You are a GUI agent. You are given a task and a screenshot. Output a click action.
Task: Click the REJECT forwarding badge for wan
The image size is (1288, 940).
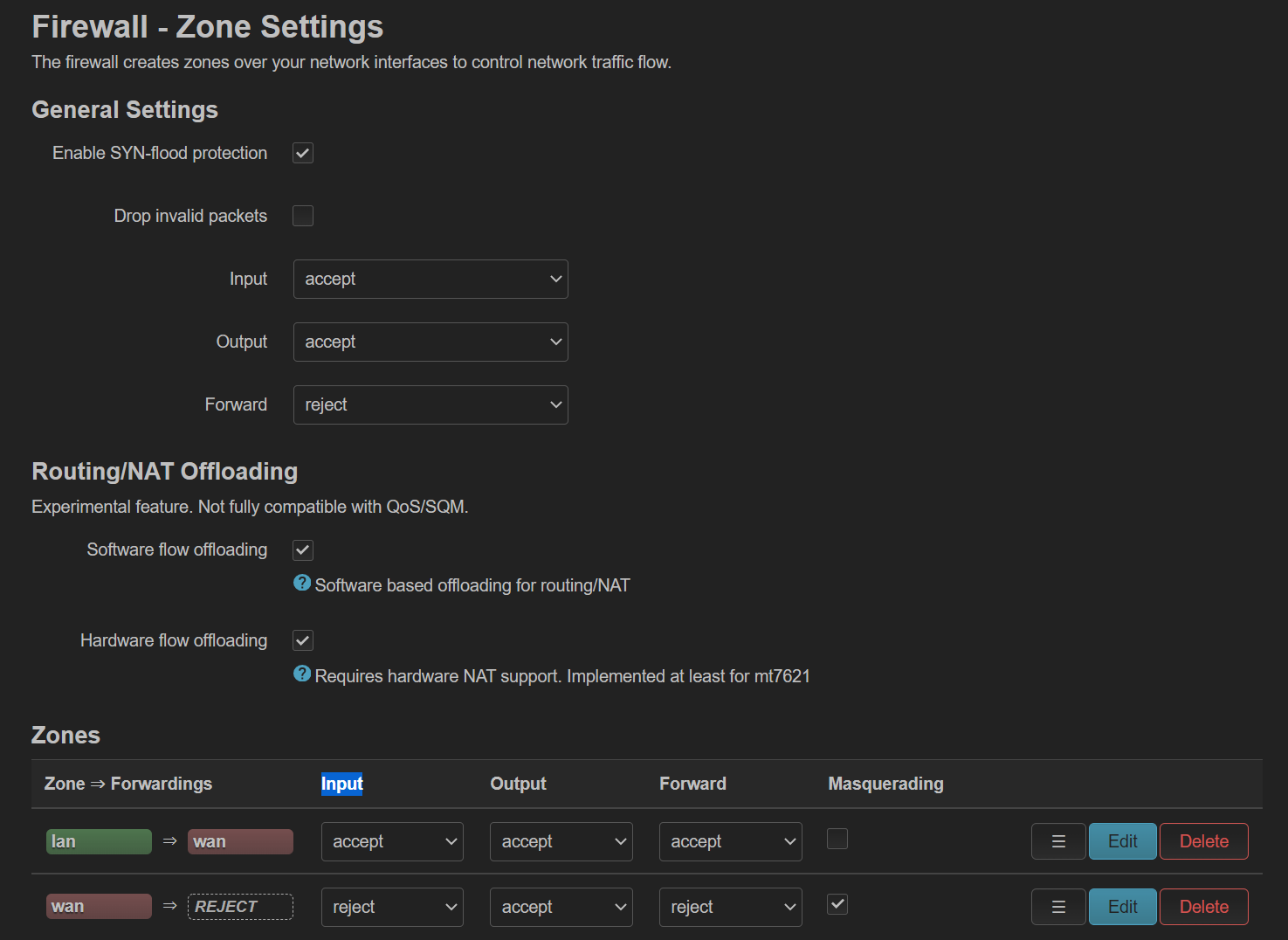(240, 907)
